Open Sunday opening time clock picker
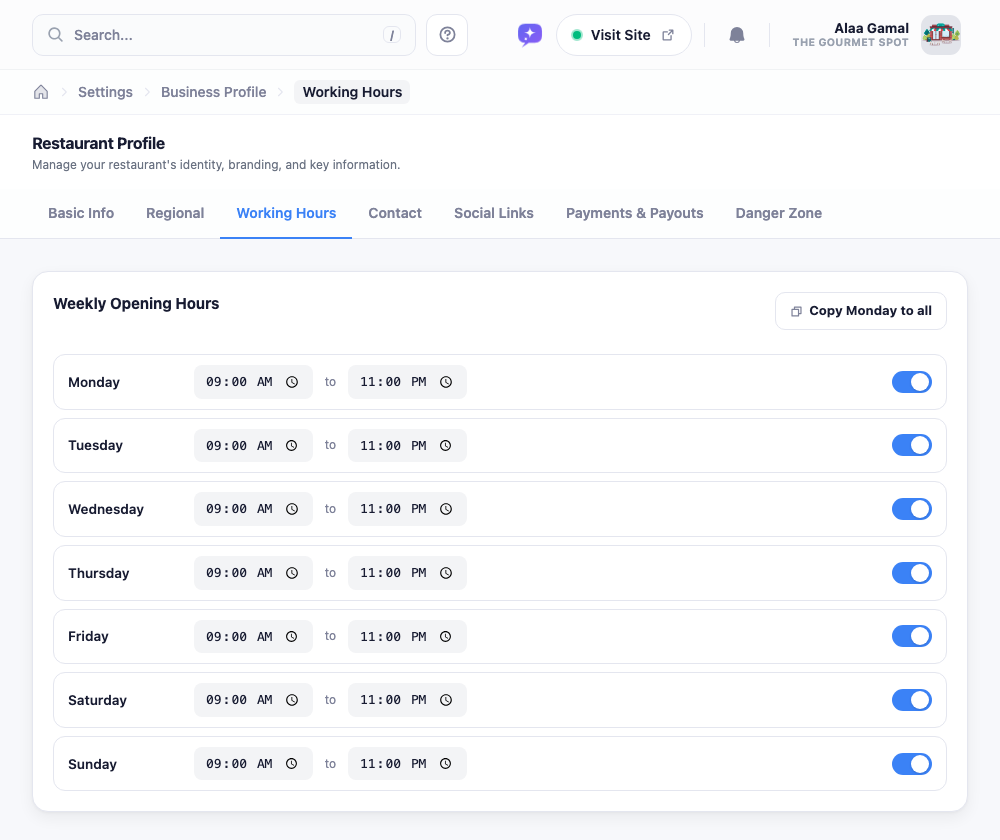This screenshot has height=840, width=1000. tap(292, 763)
